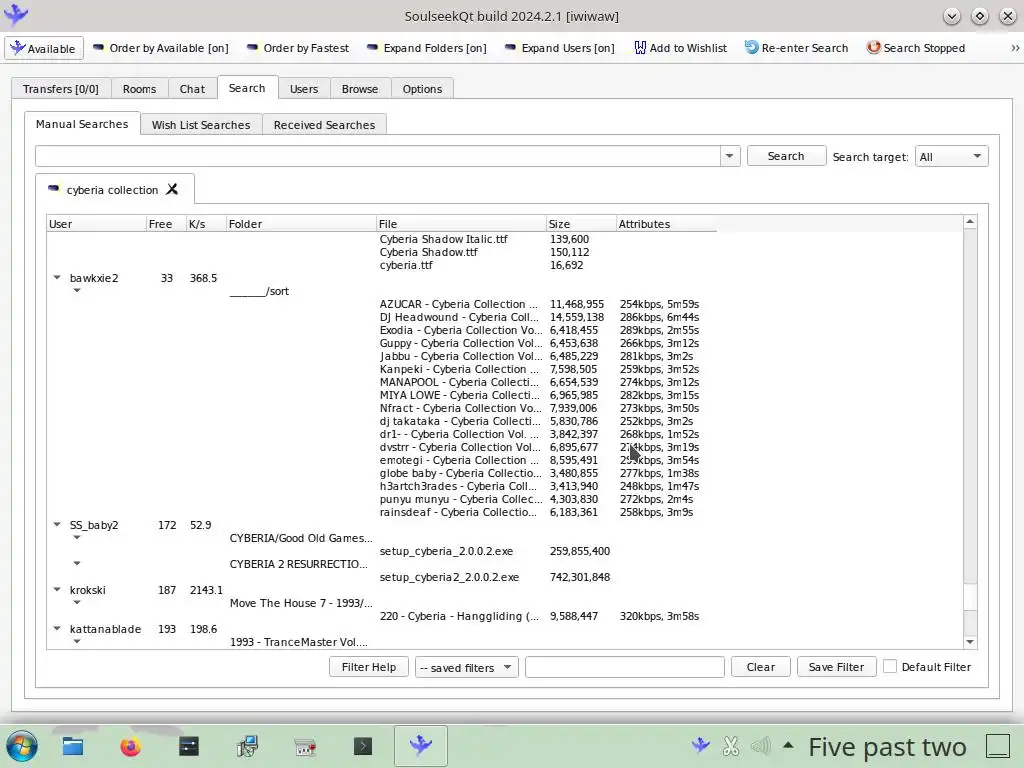This screenshot has width=1024, height=768.
Task: Select the Wish List Searches subtab
Action: coord(201,125)
